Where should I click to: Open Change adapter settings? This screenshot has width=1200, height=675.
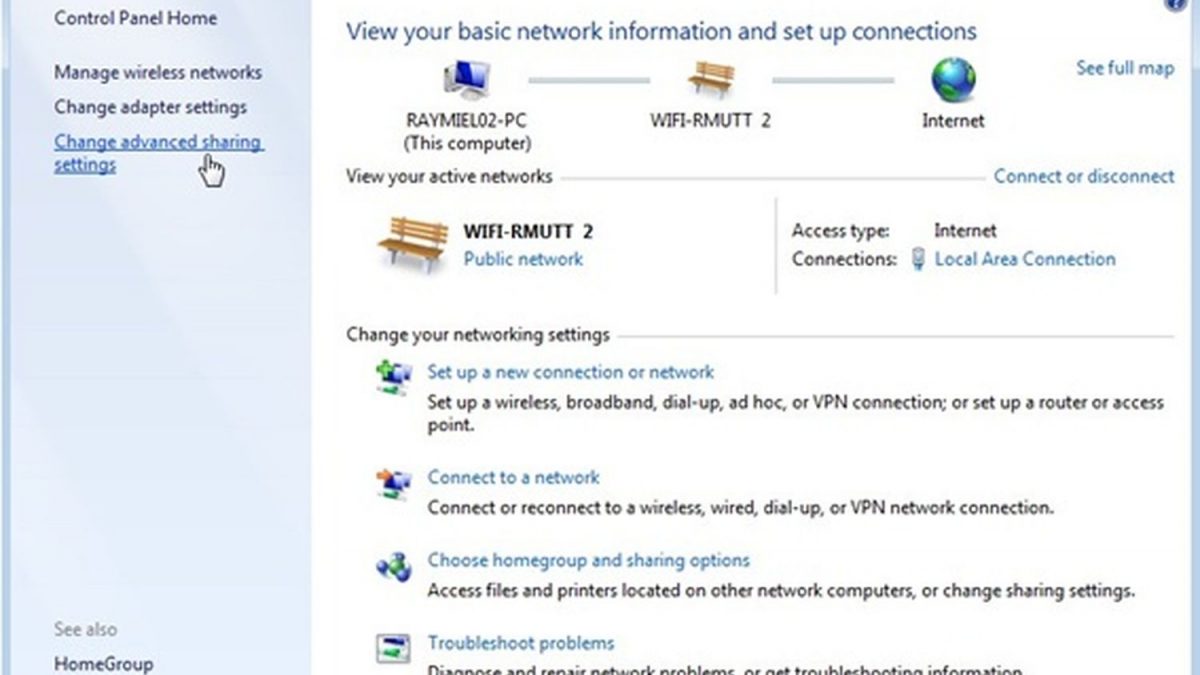[x=150, y=107]
